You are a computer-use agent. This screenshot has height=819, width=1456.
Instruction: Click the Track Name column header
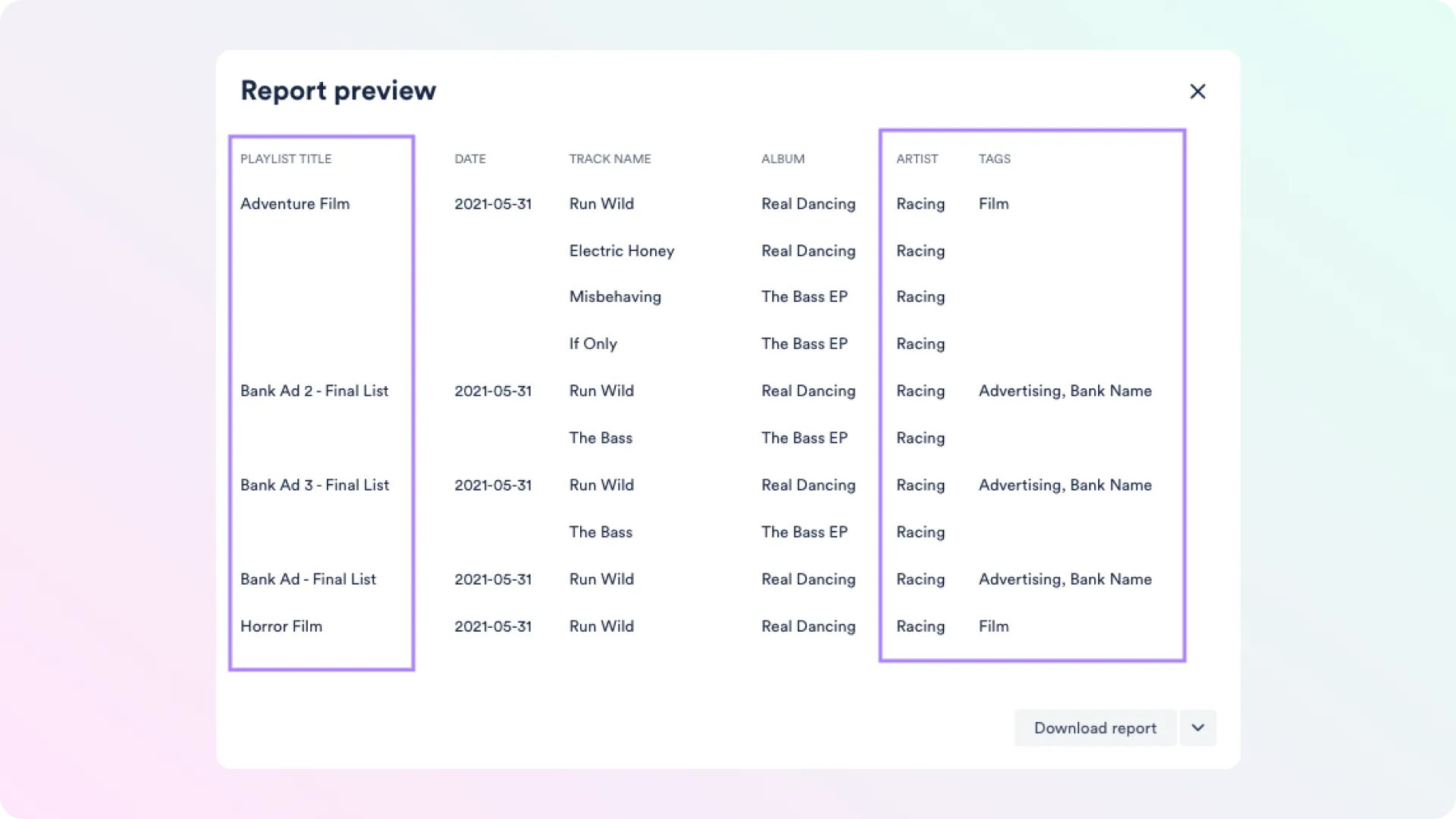610,159
